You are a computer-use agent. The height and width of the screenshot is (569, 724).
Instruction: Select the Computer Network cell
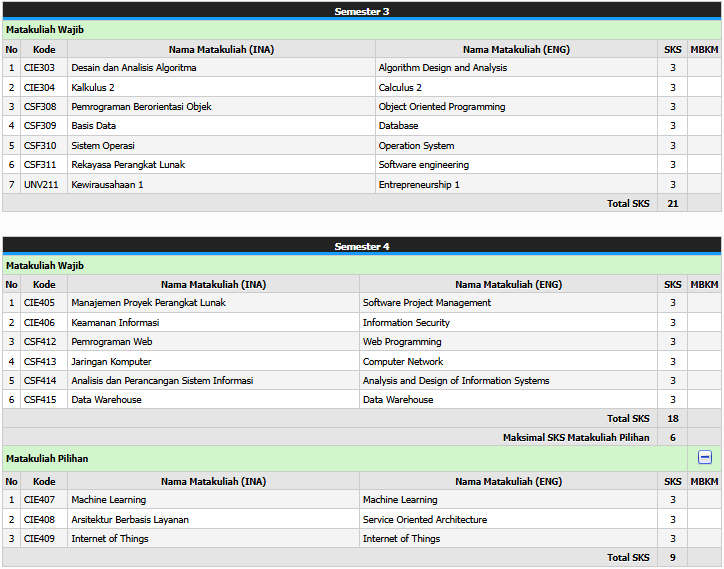[403, 362]
